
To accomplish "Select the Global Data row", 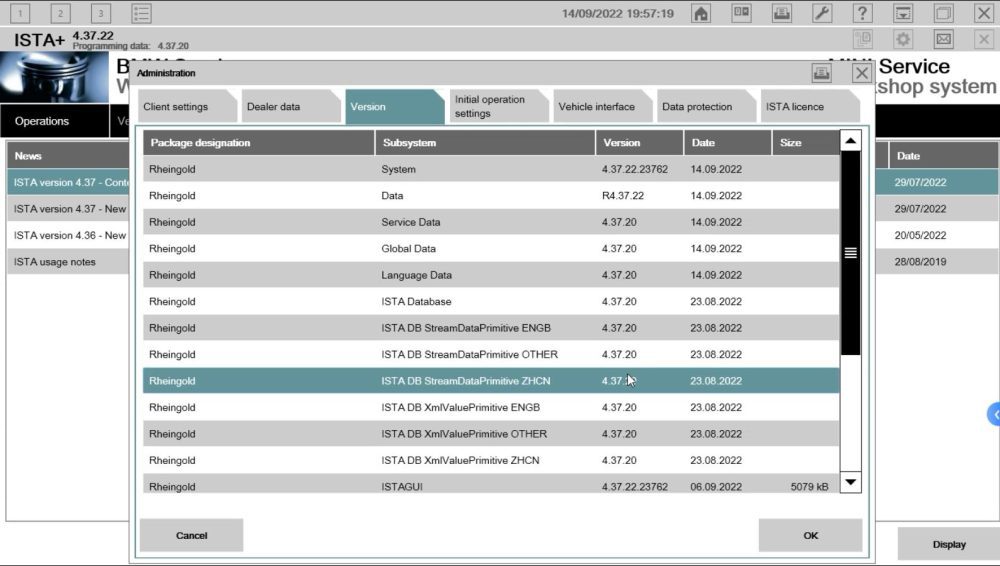I will [x=491, y=249].
